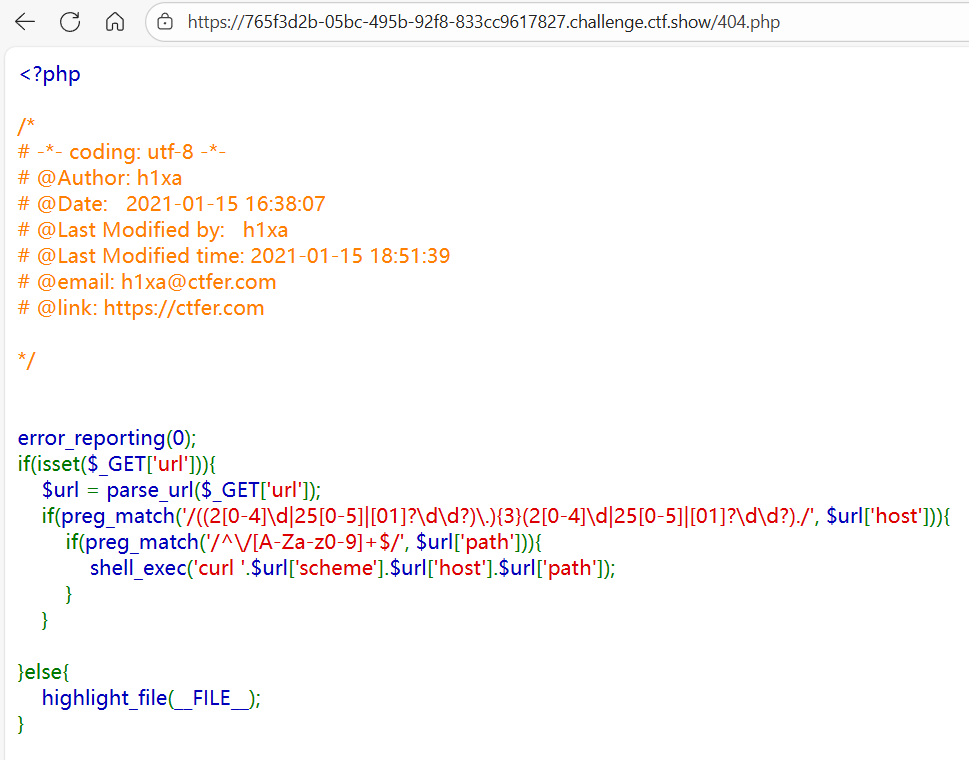
Task: Click the '@Last Modified by: h1xa' line
Action: pos(153,230)
